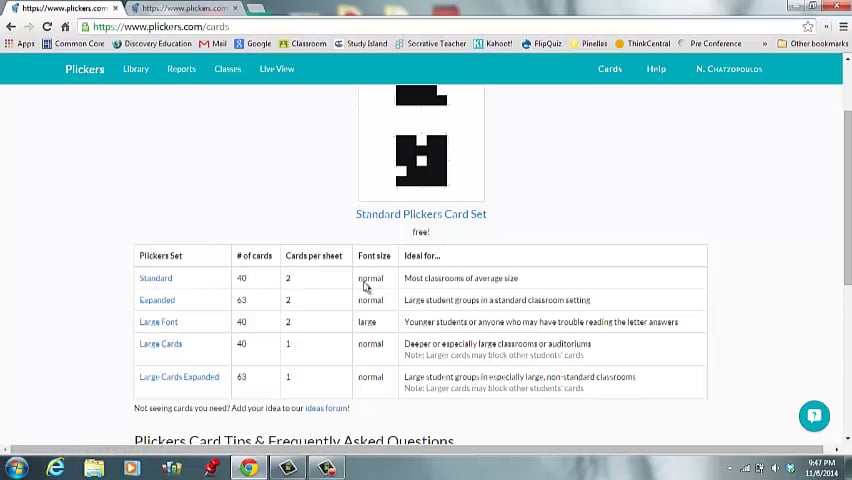
Task: Open the Standard Plickers Card Set link
Action: click(x=421, y=214)
